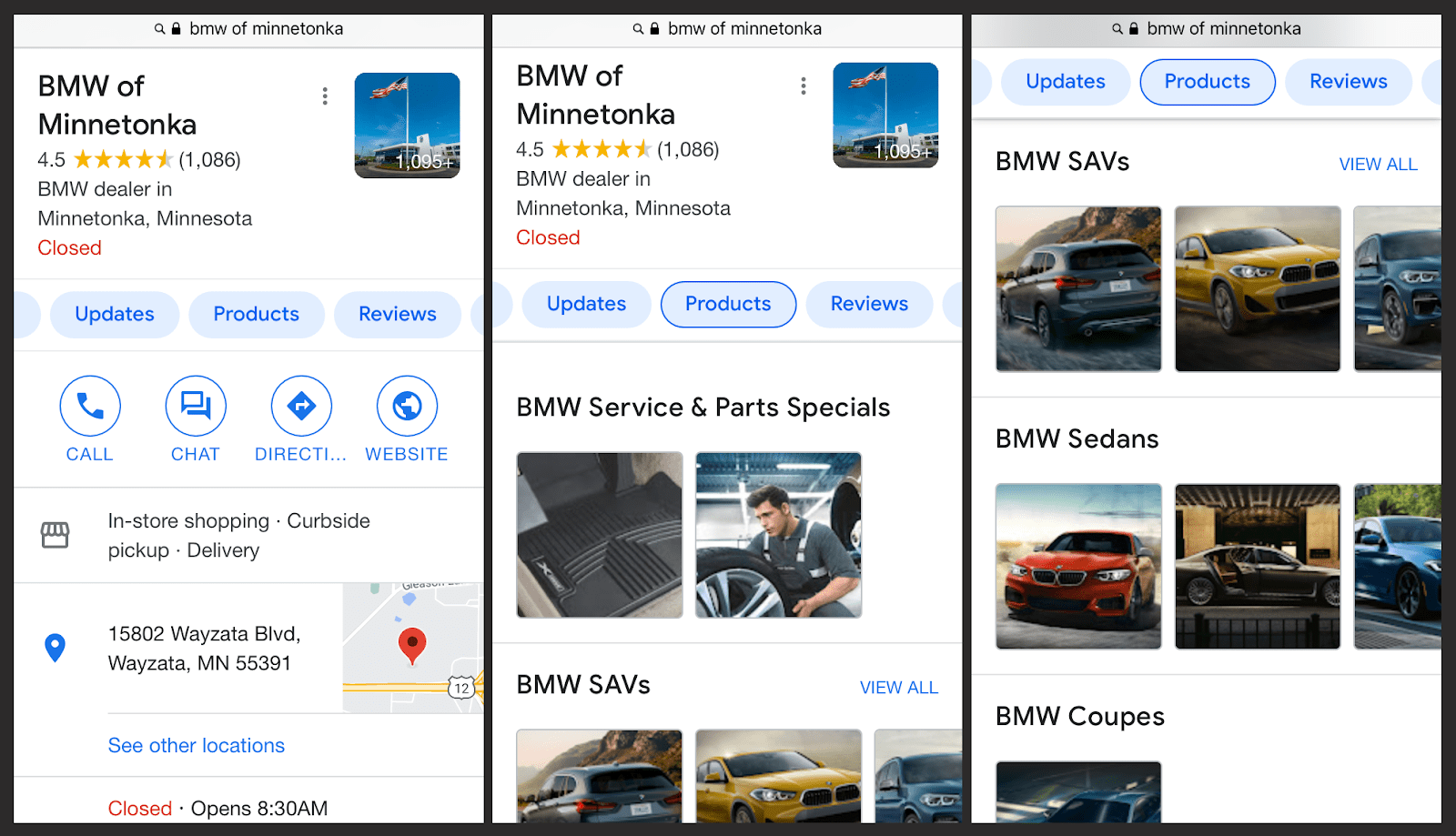
Task: Click the BMW Coupes heading
Action: coord(1080,717)
